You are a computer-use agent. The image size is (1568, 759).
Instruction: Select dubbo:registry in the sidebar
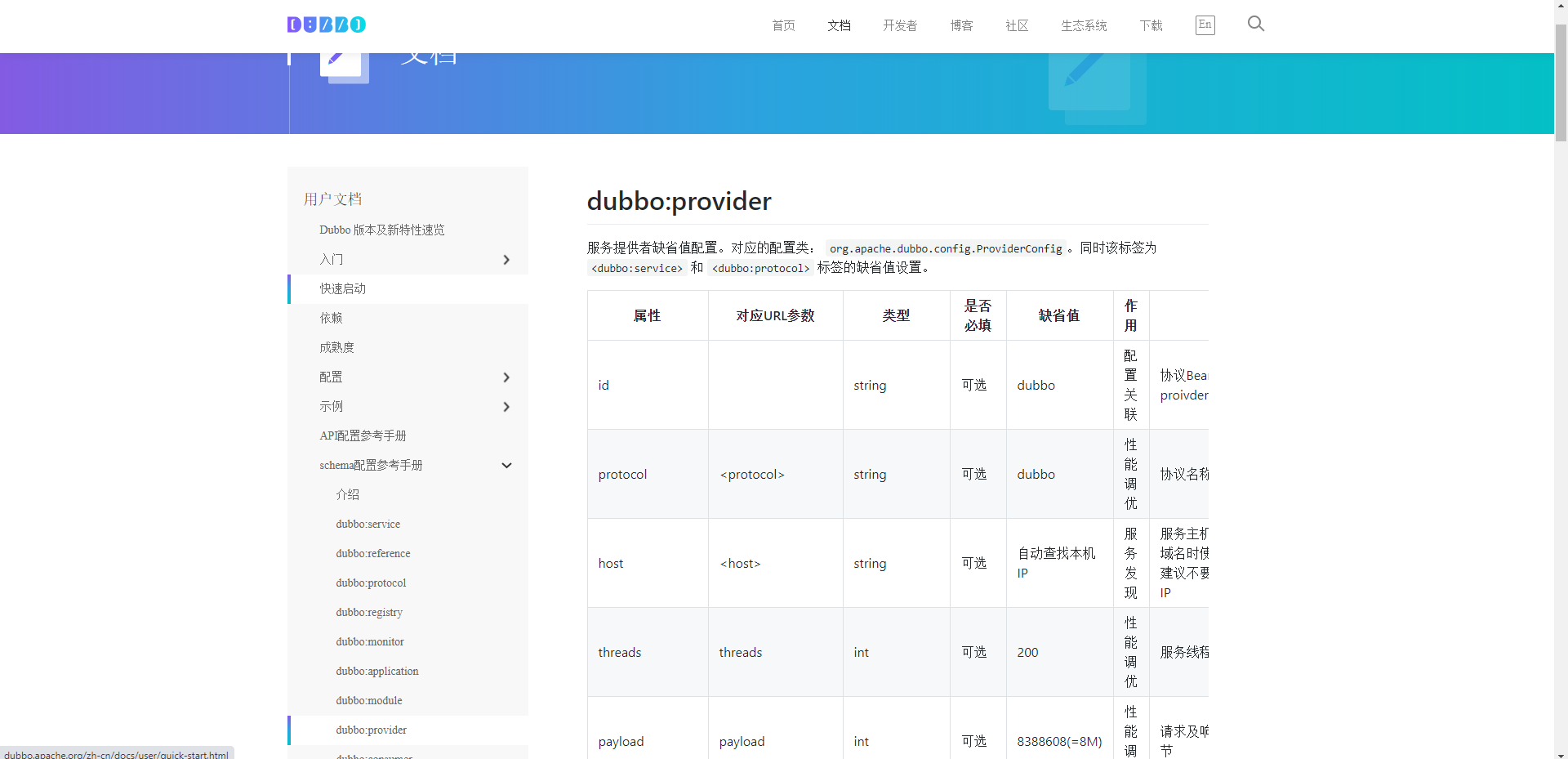tap(369, 613)
